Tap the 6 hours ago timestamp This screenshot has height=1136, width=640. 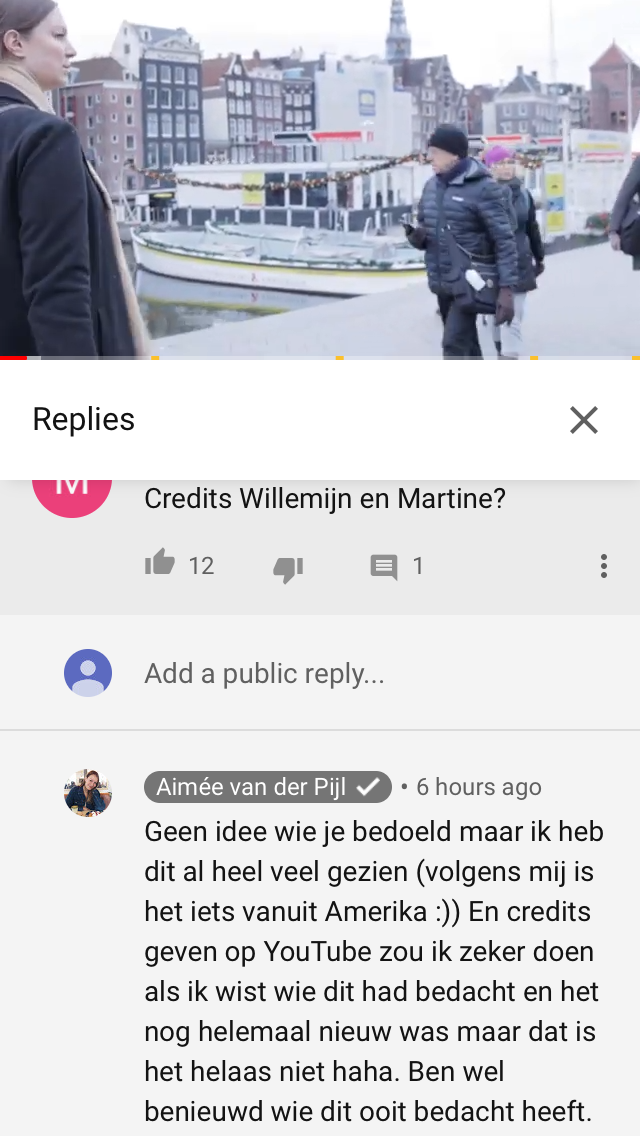tap(478, 787)
